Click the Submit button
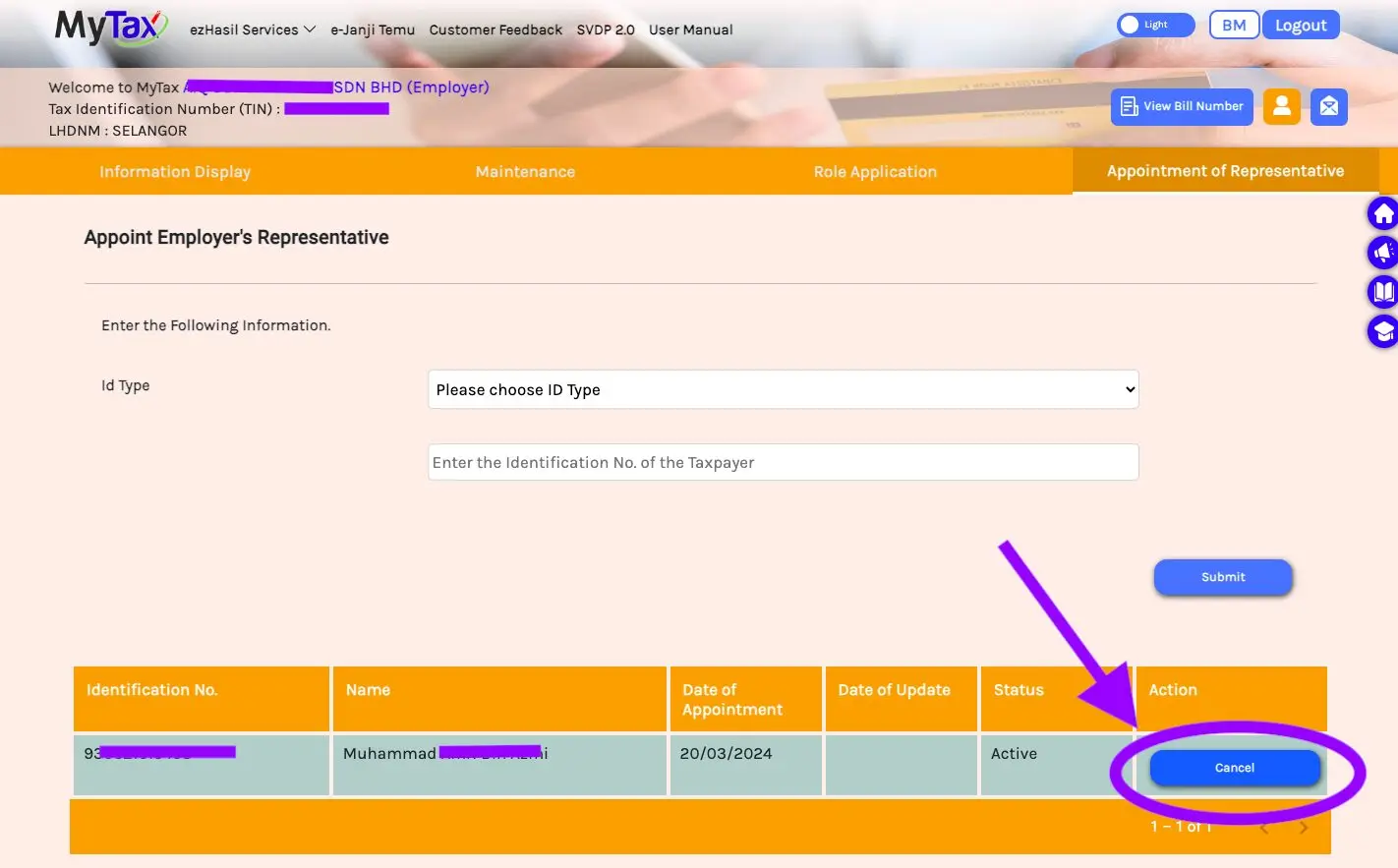Viewport: 1398px width, 868px height. [1223, 577]
